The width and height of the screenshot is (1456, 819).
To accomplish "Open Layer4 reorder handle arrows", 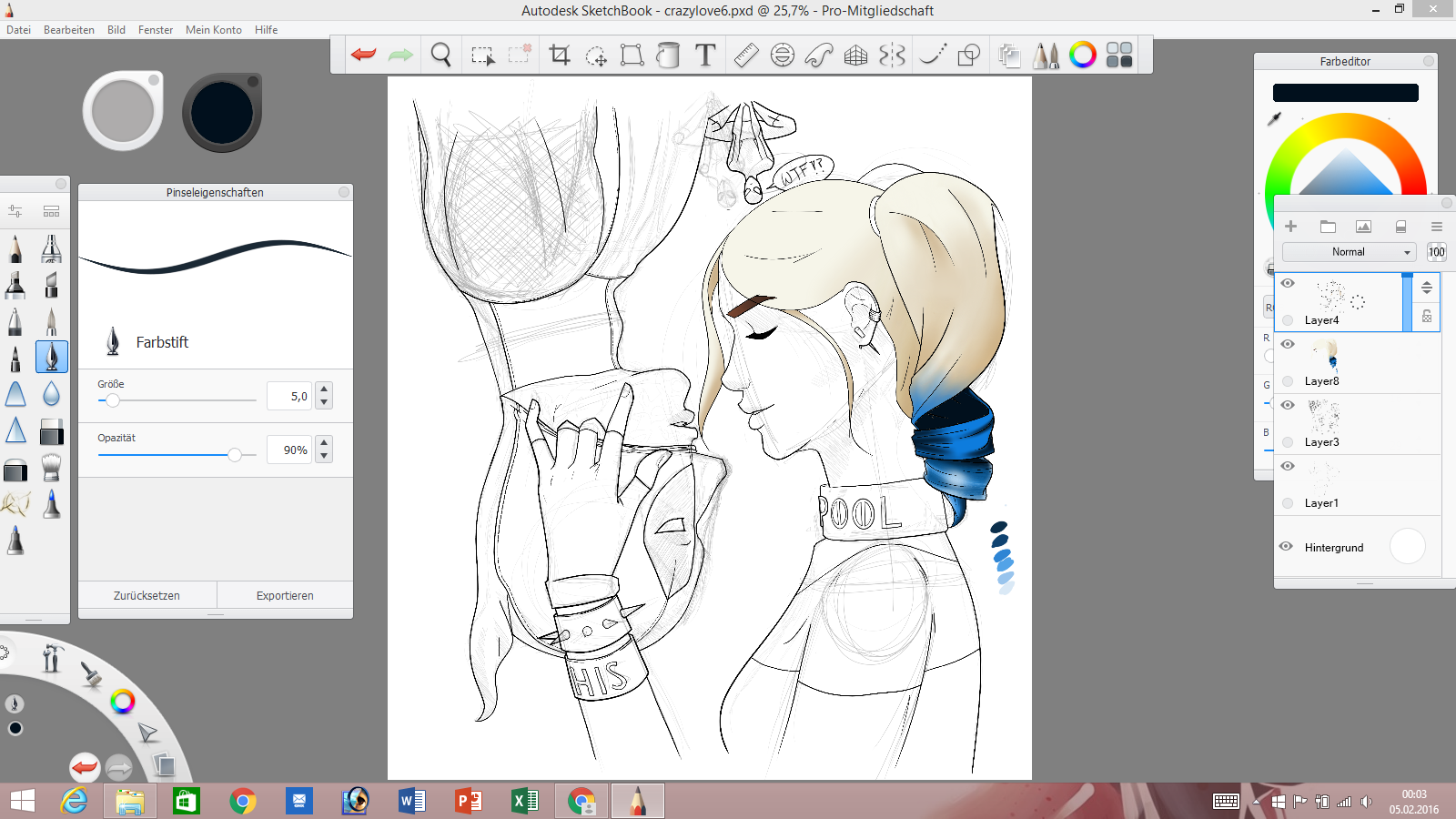I will click(1427, 288).
